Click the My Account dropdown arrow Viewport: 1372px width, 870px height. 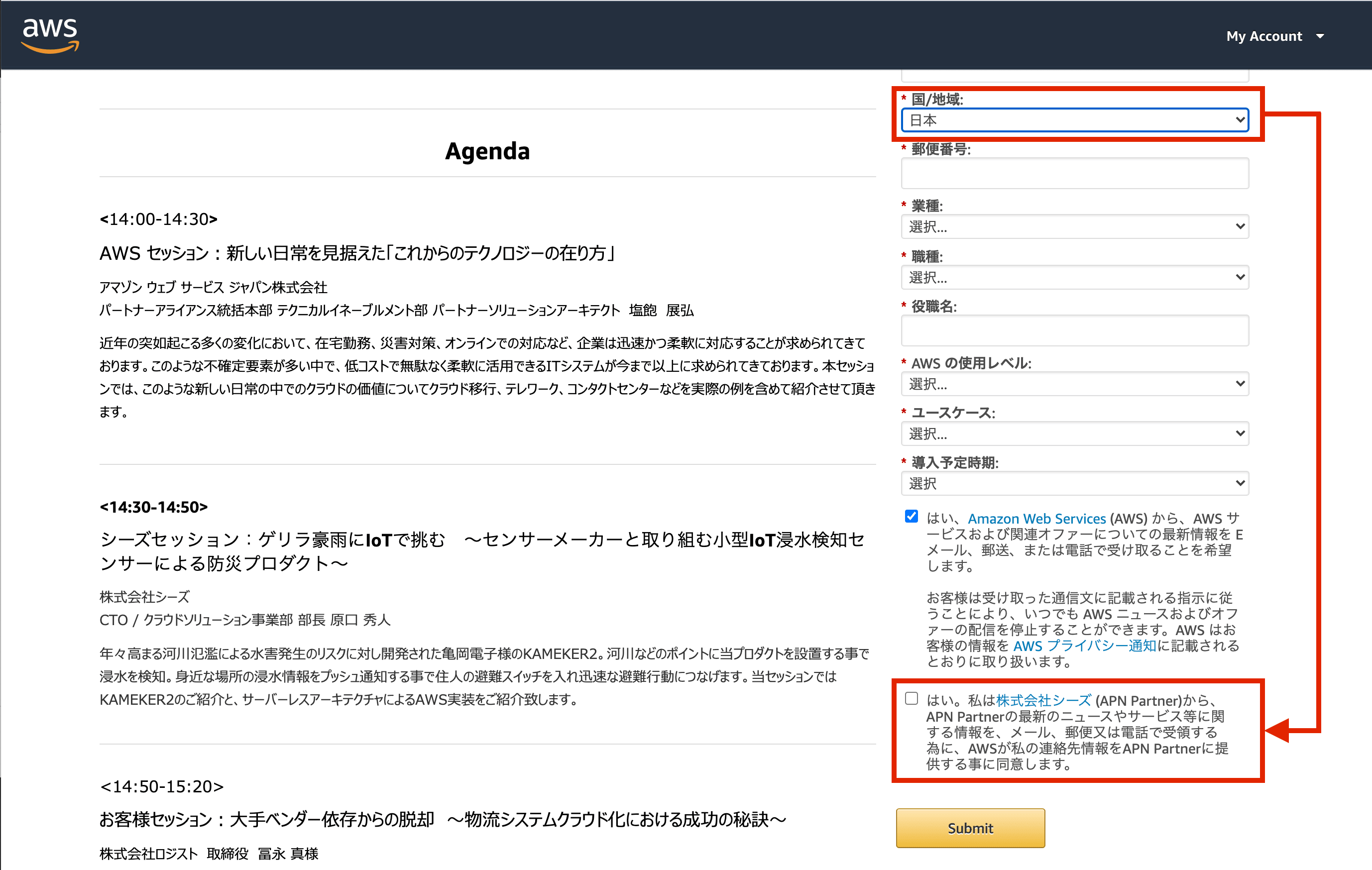[1320, 36]
